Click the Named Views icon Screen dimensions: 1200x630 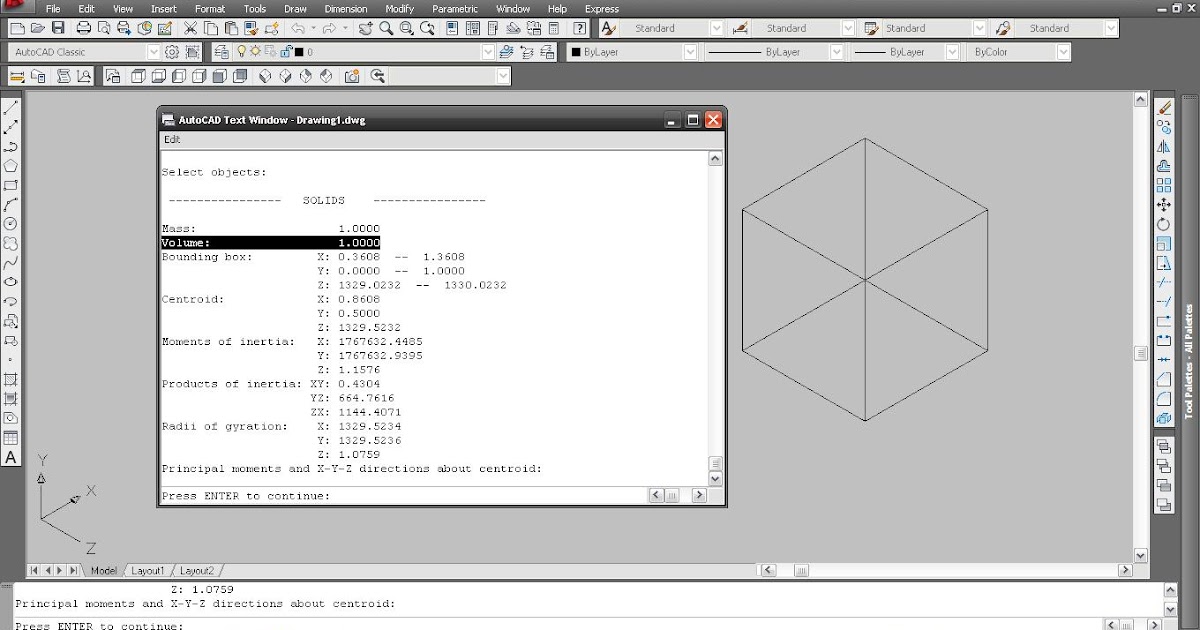(113, 76)
